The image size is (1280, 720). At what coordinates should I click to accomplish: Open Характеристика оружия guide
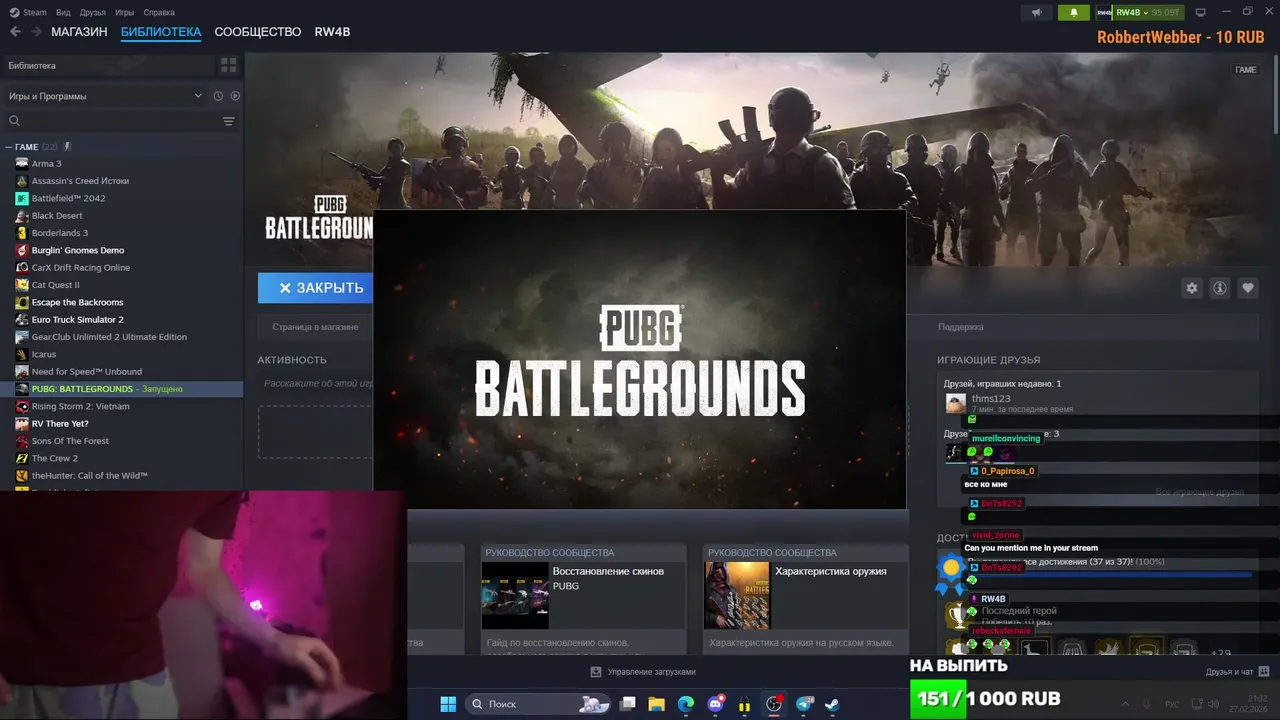(806, 600)
